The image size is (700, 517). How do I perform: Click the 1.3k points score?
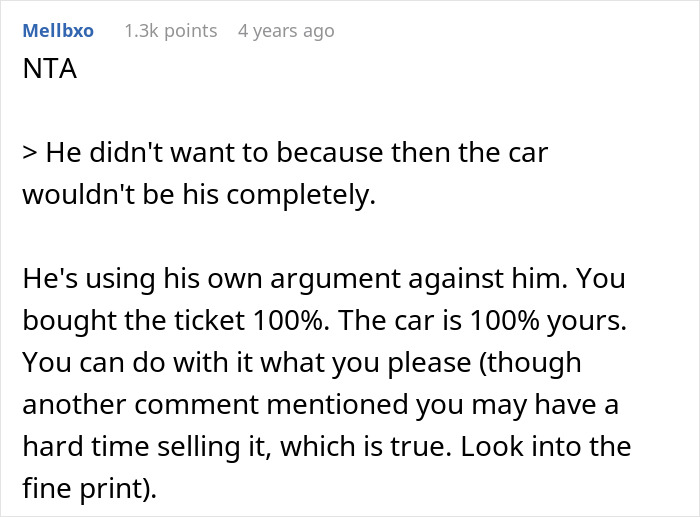click(x=170, y=31)
